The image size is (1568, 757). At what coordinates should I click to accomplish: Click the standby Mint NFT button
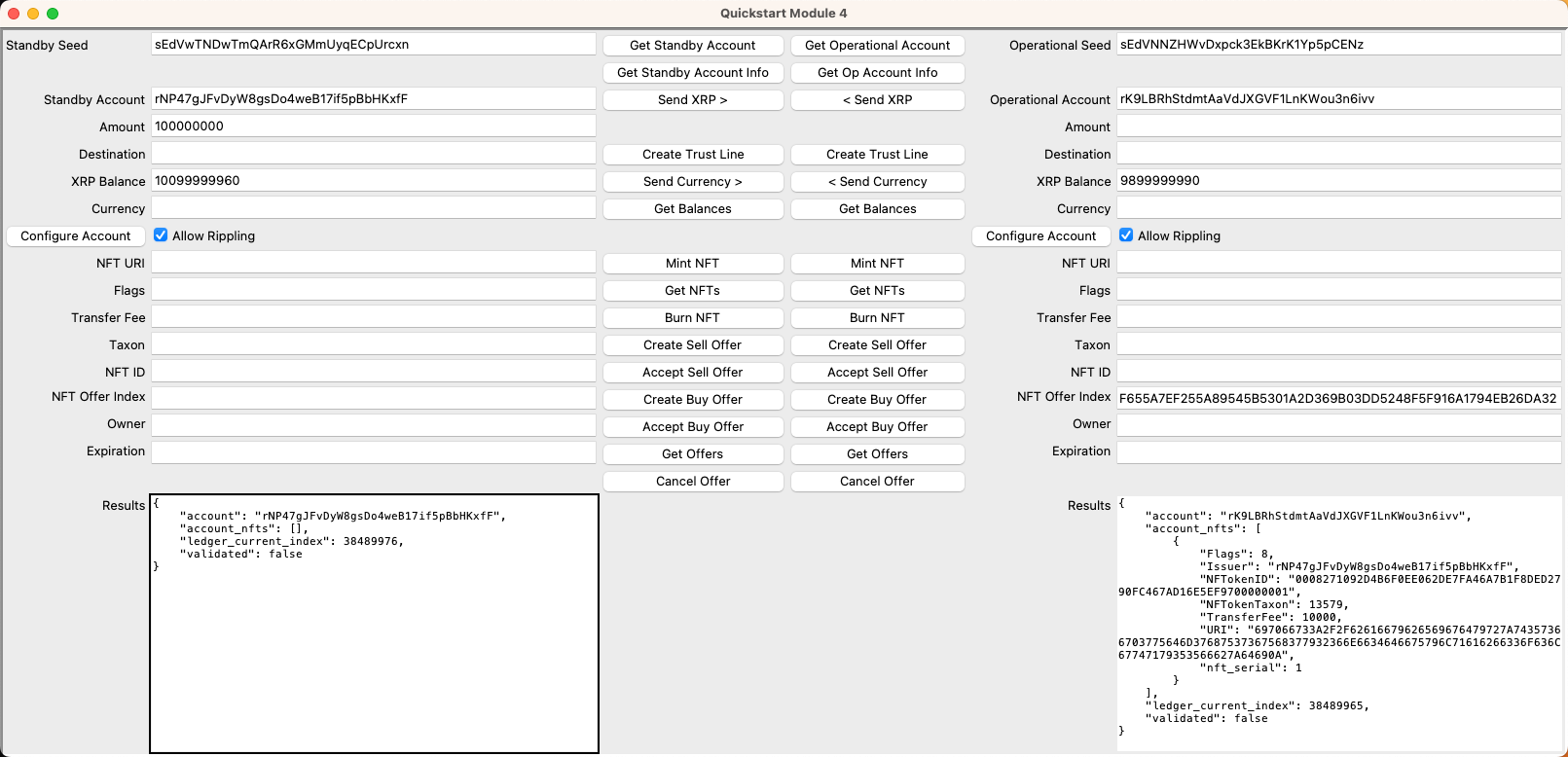(692, 264)
